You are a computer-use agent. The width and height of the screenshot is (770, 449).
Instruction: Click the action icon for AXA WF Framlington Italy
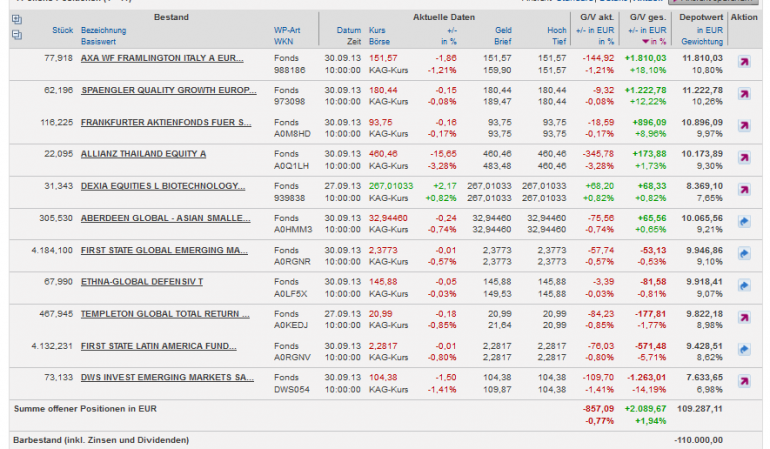tap(743, 62)
